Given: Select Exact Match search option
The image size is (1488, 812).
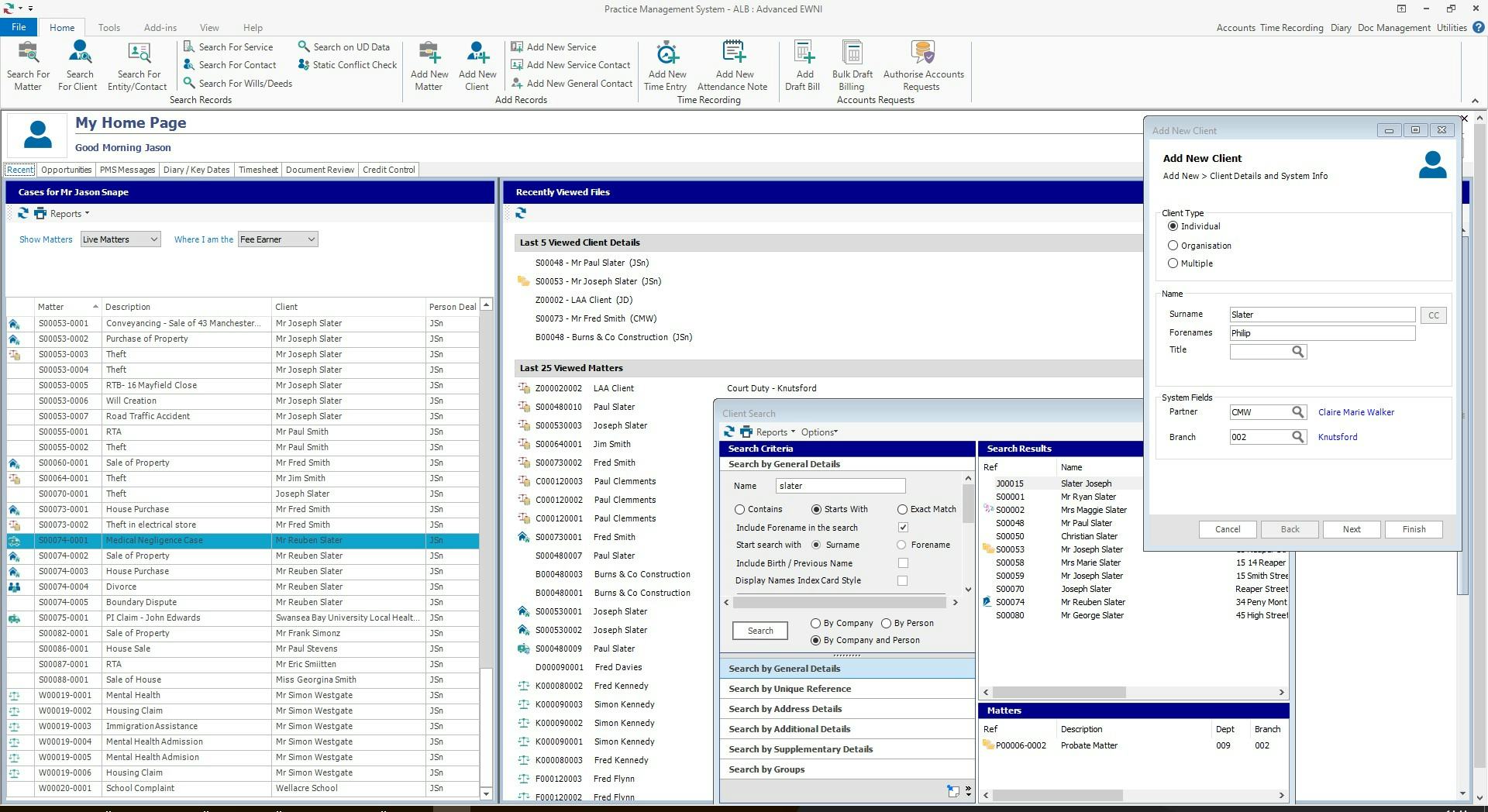Looking at the screenshot, I should tap(901, 509).
